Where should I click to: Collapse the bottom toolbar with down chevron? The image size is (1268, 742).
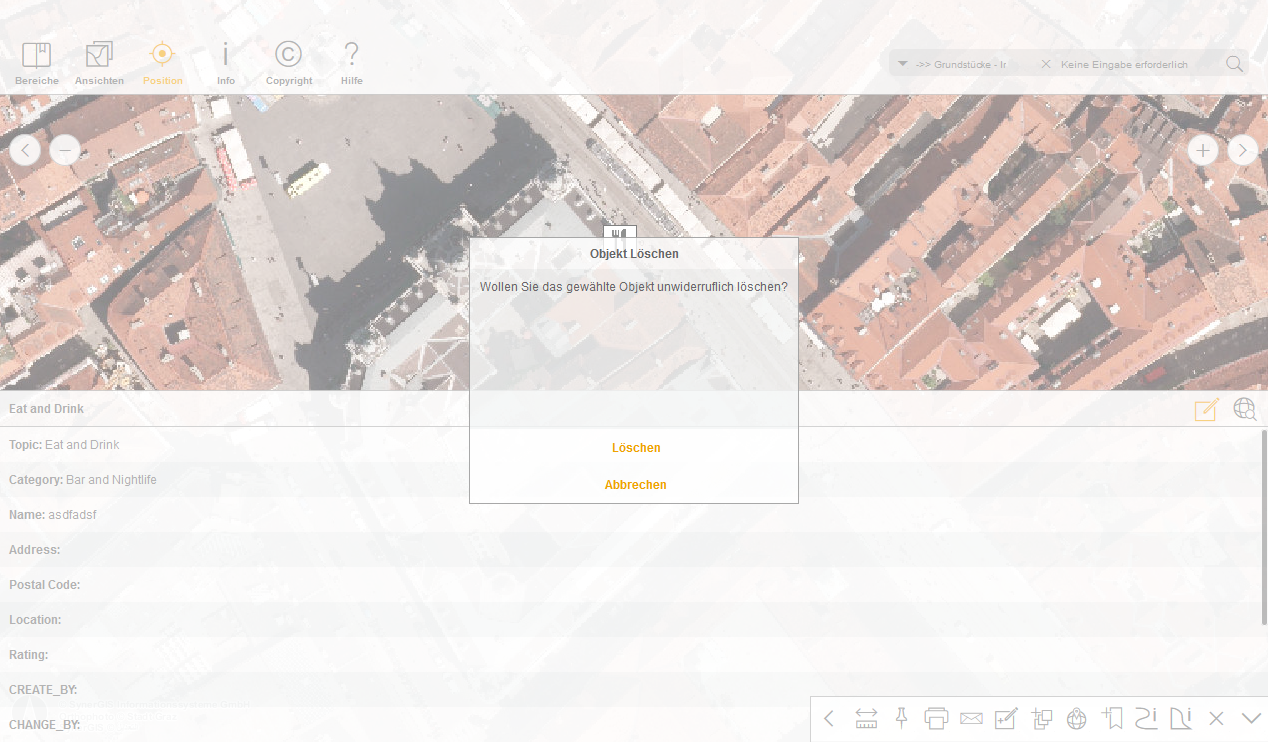click(1251, 718)
